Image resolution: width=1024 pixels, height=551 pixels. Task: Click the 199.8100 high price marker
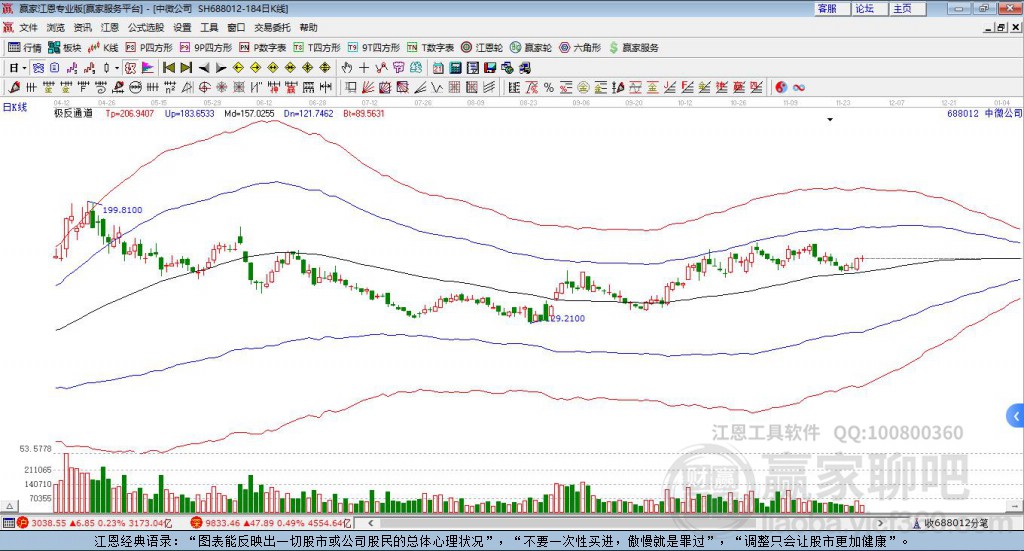(122, 210)
